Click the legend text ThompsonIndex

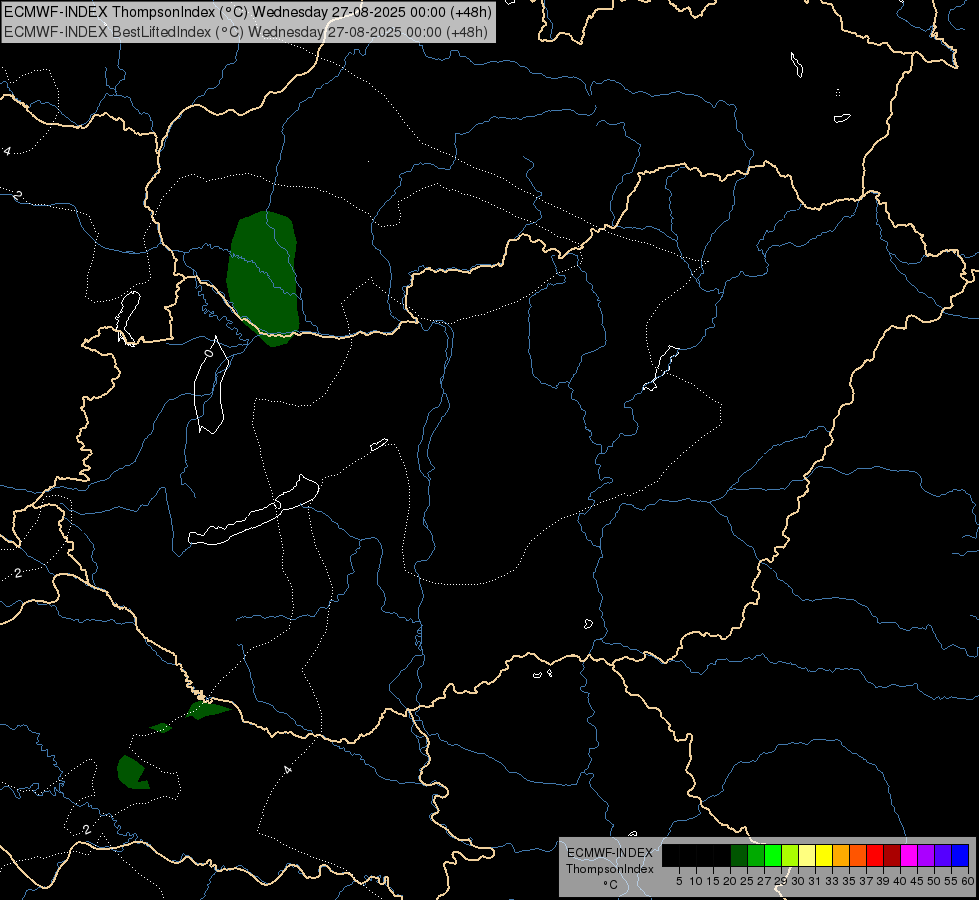point(609,869)
